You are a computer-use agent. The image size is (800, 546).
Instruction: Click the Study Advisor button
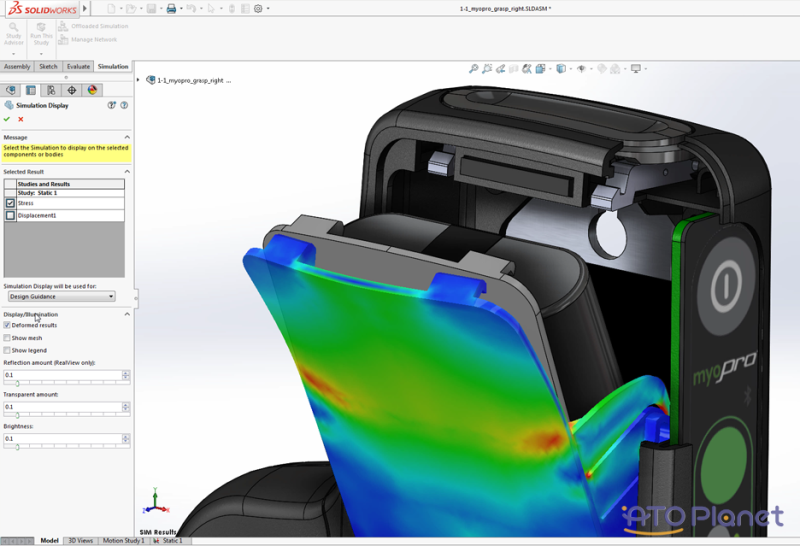tap(14, 34)
